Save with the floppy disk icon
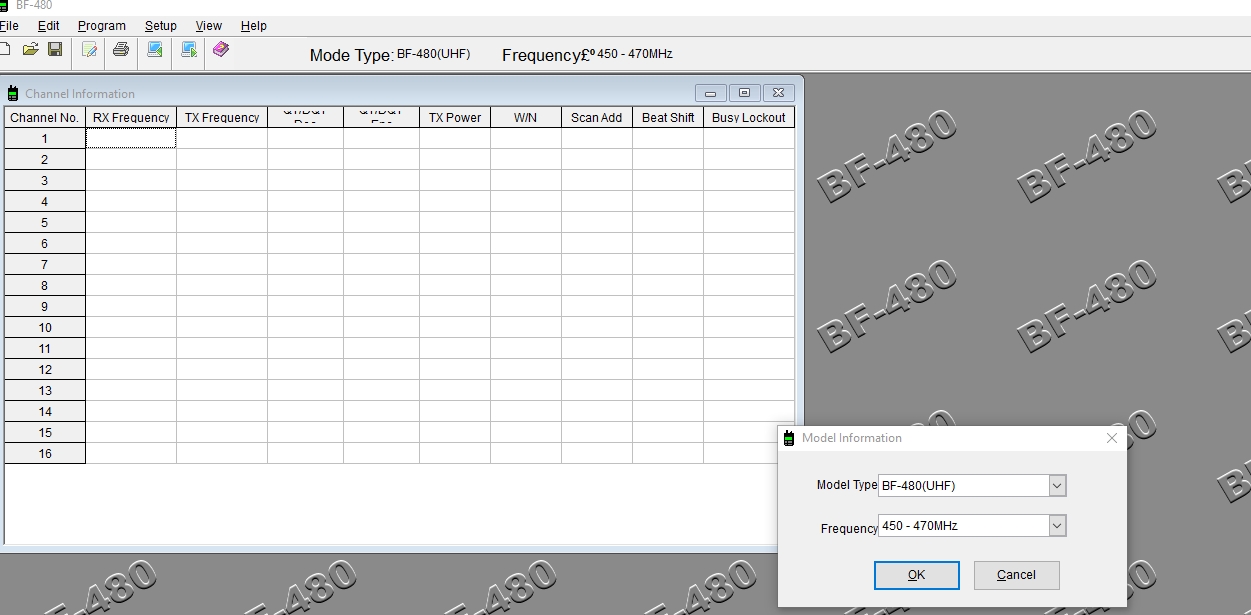This screenshot has height=615, width=1251. (55, 49)
